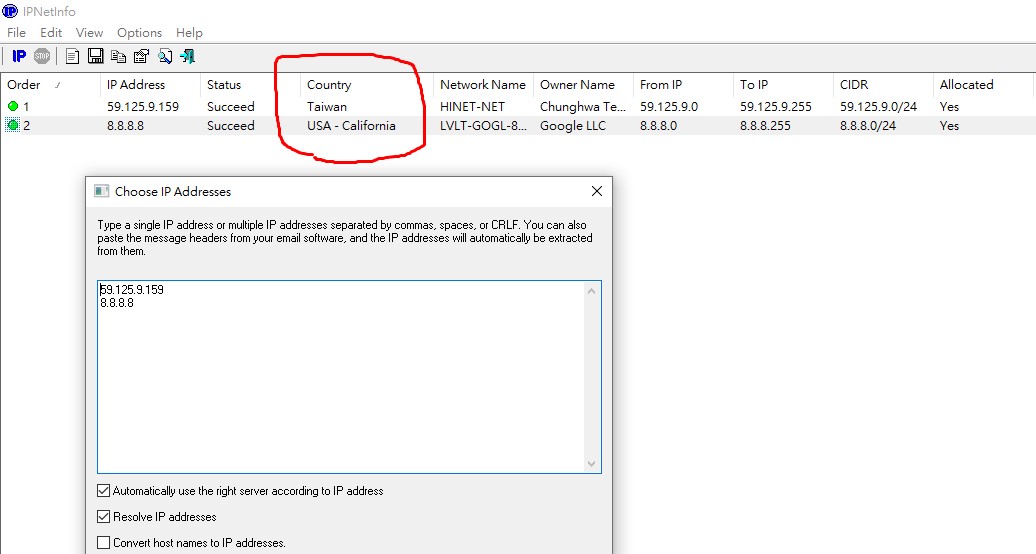
Task: Toggle the Resolve IP addresses checkbox
Action: click(x=104, y=517)
